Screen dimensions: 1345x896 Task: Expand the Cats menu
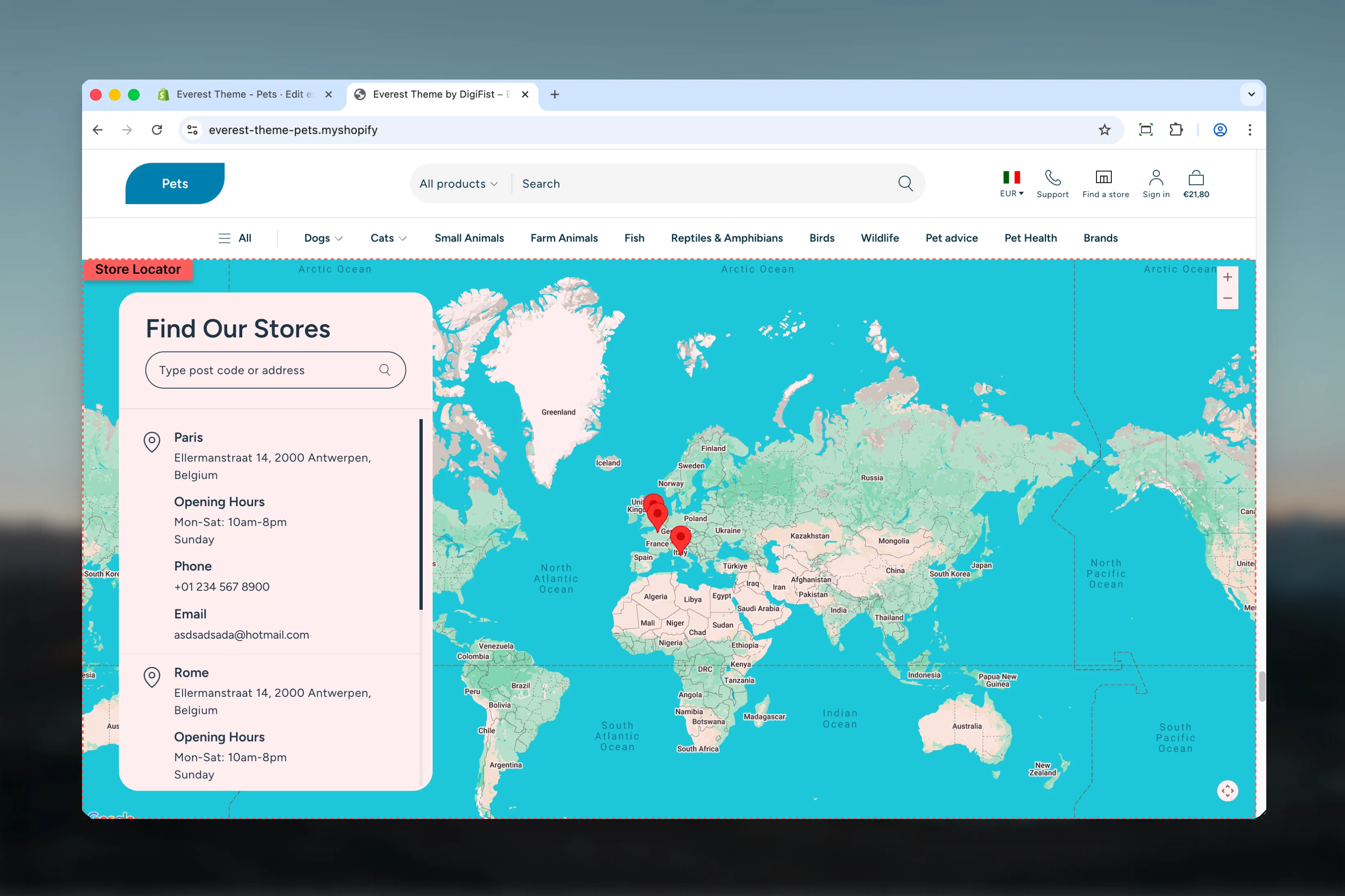[389, 238]
